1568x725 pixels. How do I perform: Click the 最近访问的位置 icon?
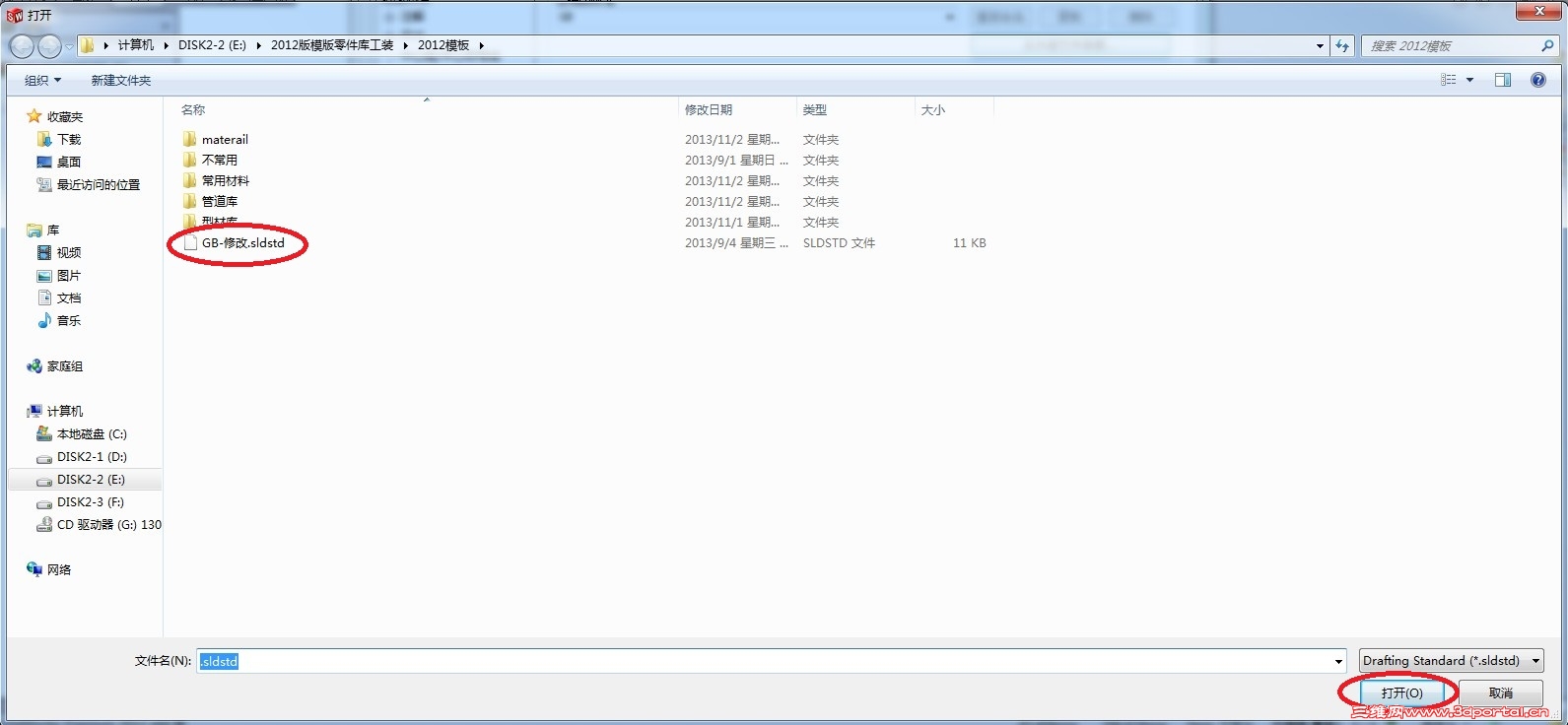pos(44,184)
